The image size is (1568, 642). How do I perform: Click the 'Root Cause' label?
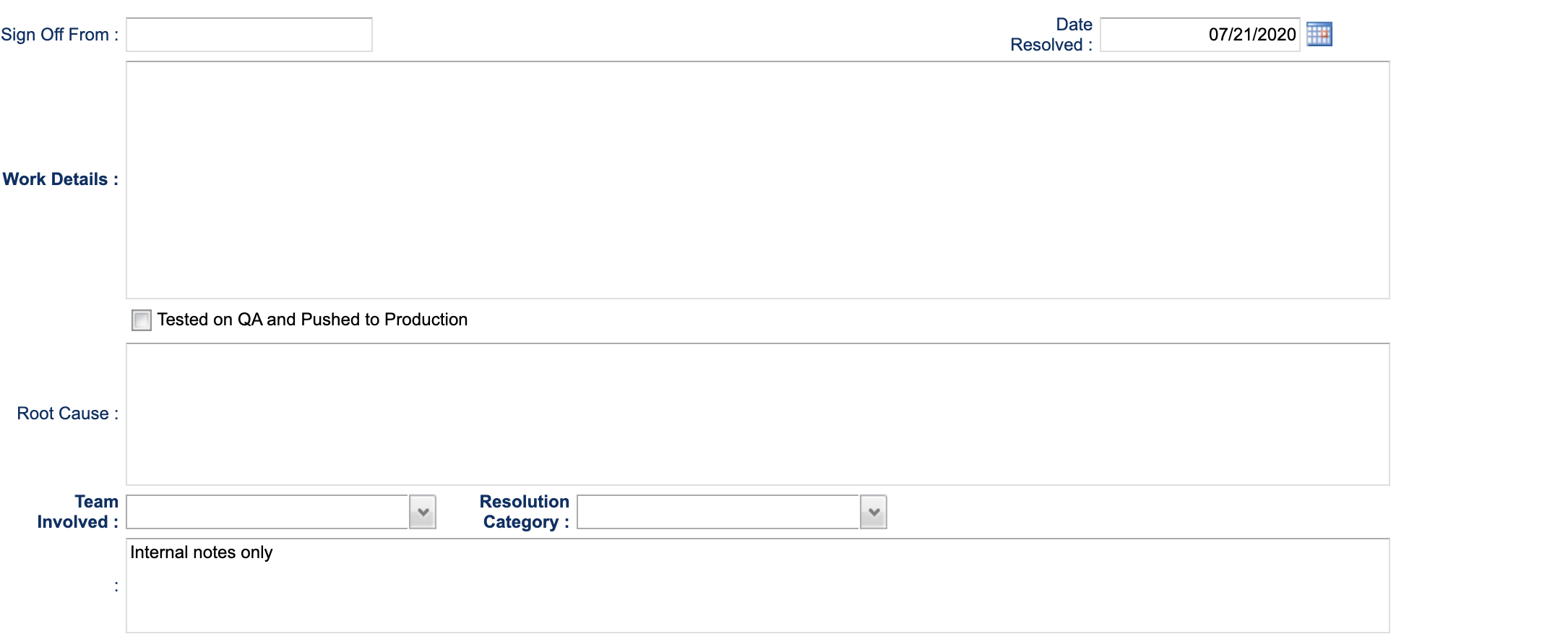click(x=67, y=414)
